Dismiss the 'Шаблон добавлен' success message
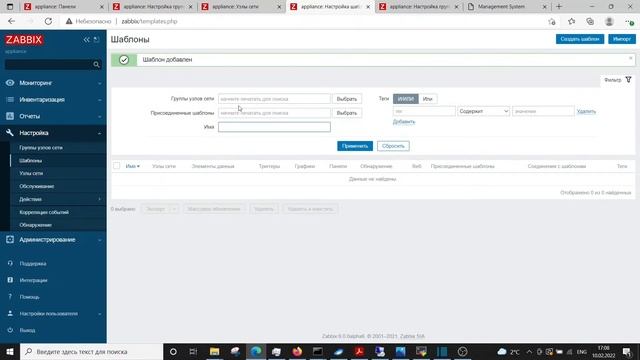640x360 pixels. (631, 58)
